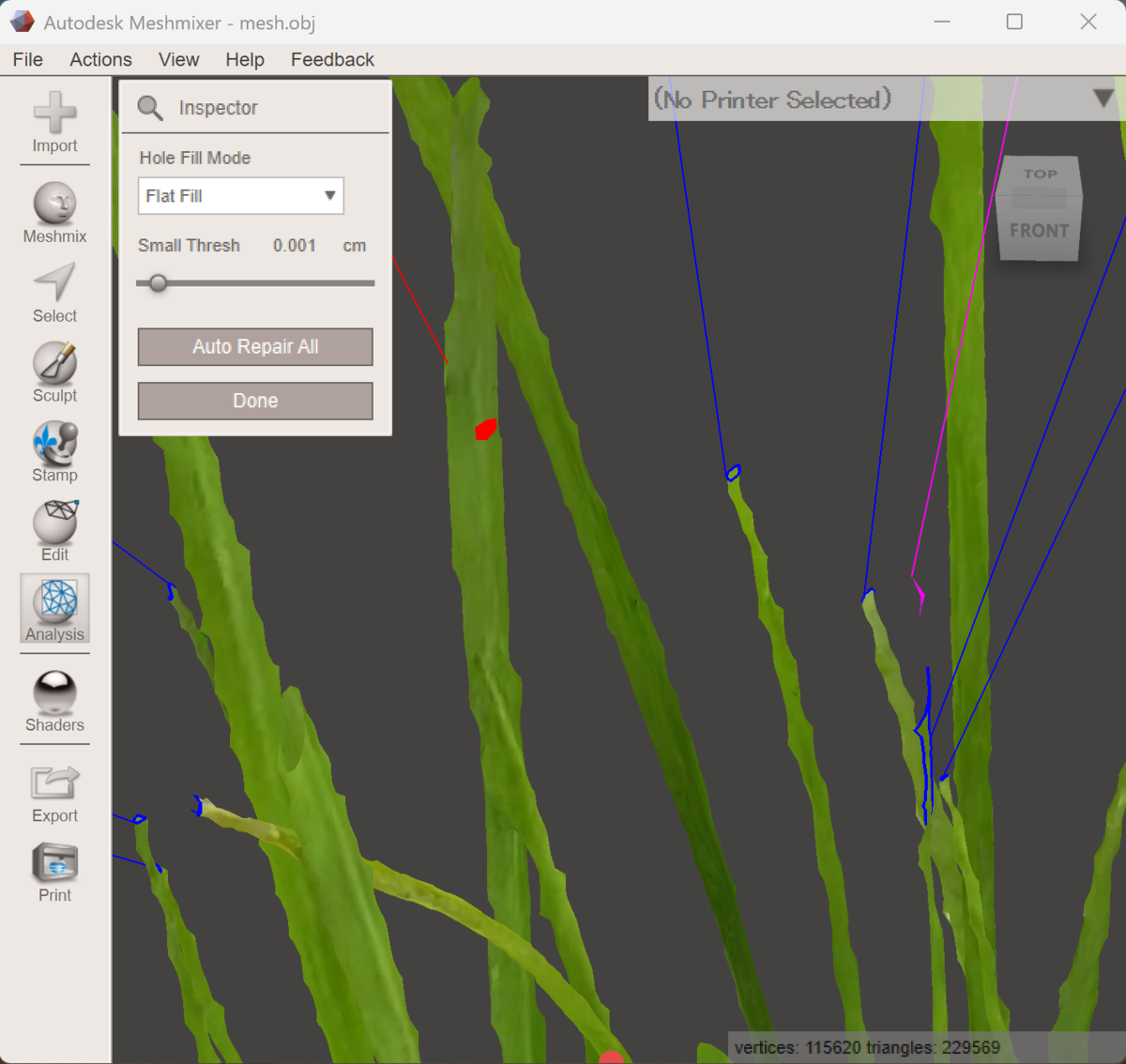Open the Meshmix tool
1126x1064 pixels.
[54, 213]
